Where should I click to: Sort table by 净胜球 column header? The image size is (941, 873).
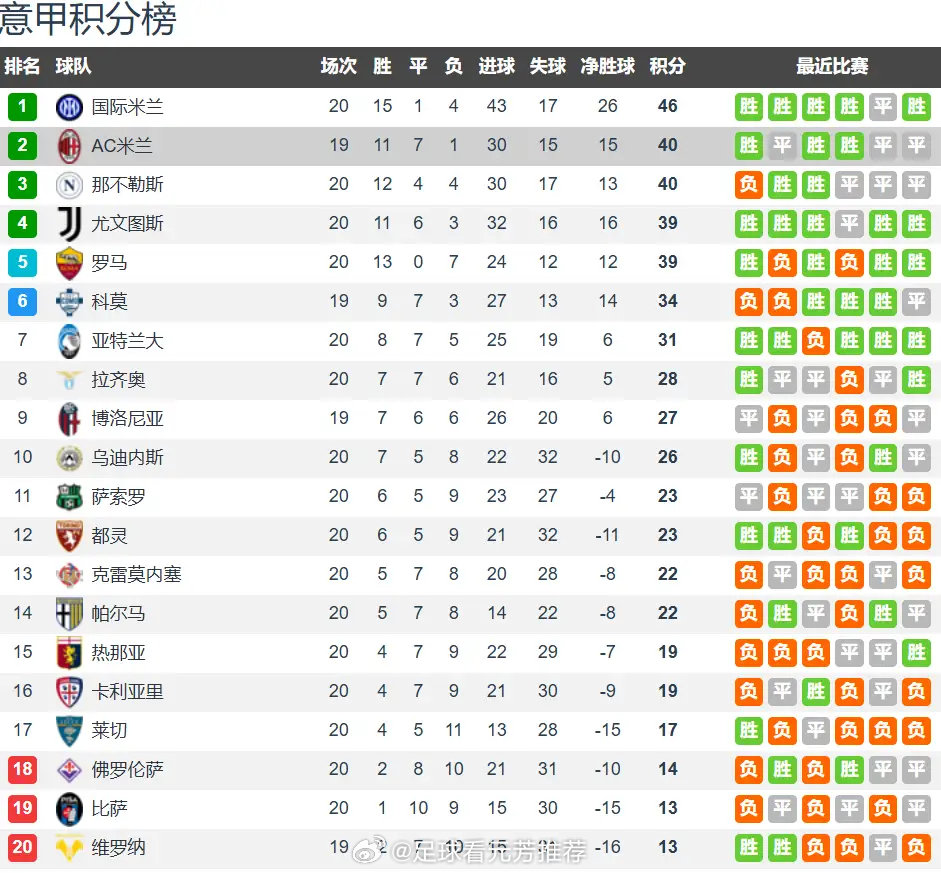[x=607, y=66]
